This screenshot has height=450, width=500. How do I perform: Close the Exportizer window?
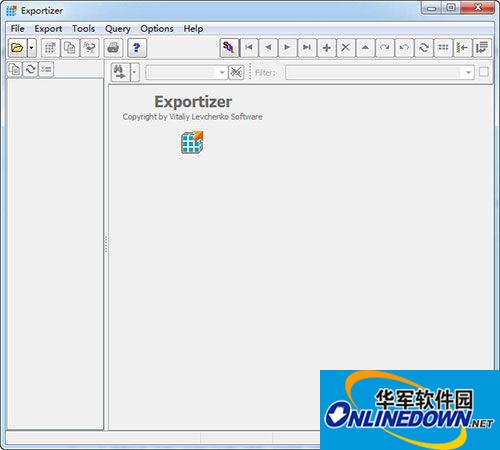(x=477, y=8)
